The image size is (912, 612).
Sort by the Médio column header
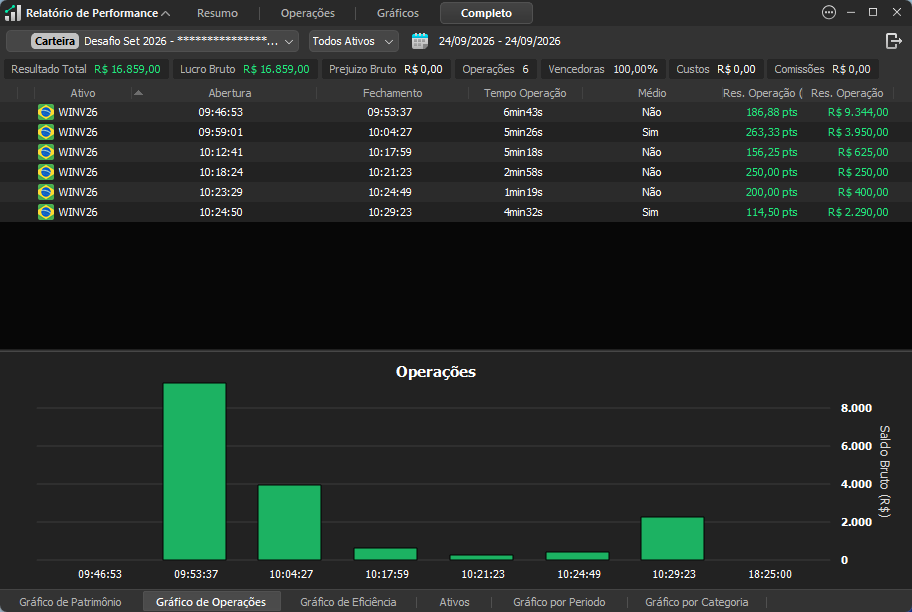point(652,93)
